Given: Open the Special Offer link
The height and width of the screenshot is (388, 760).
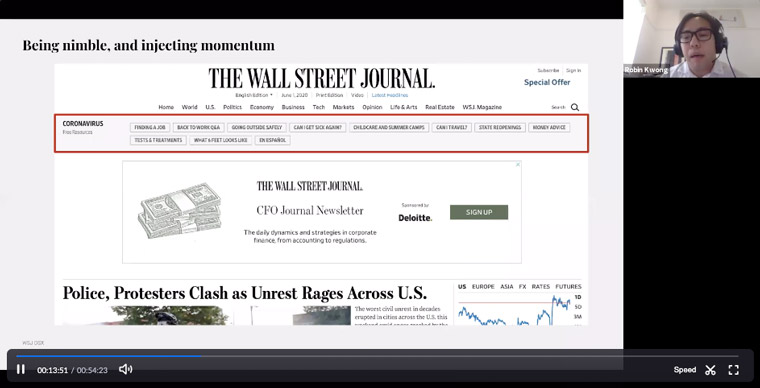Looking at the screenshot, I should (547, 82).
